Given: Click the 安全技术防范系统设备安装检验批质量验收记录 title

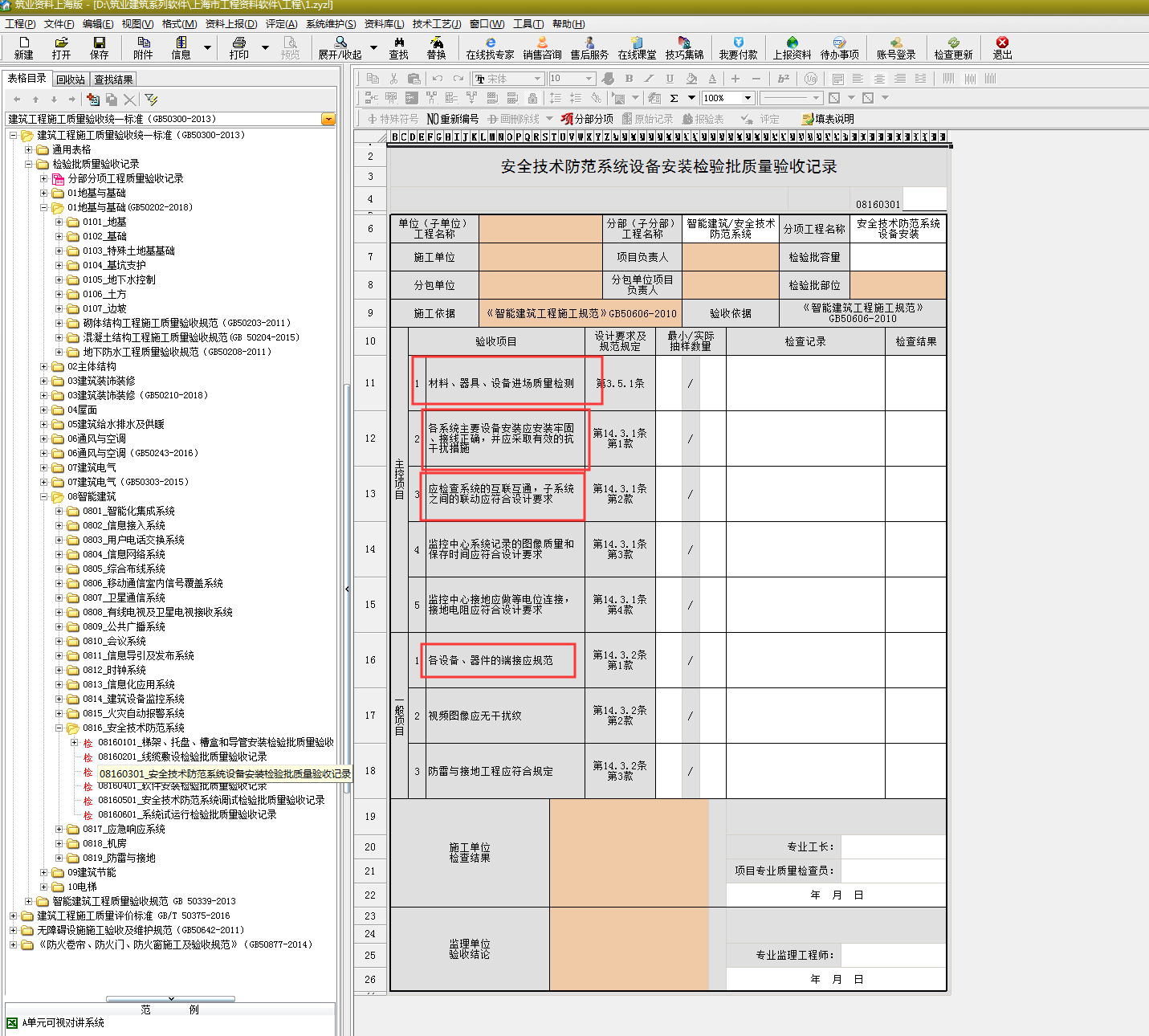Looking at the screenshot, I should 669,167.
